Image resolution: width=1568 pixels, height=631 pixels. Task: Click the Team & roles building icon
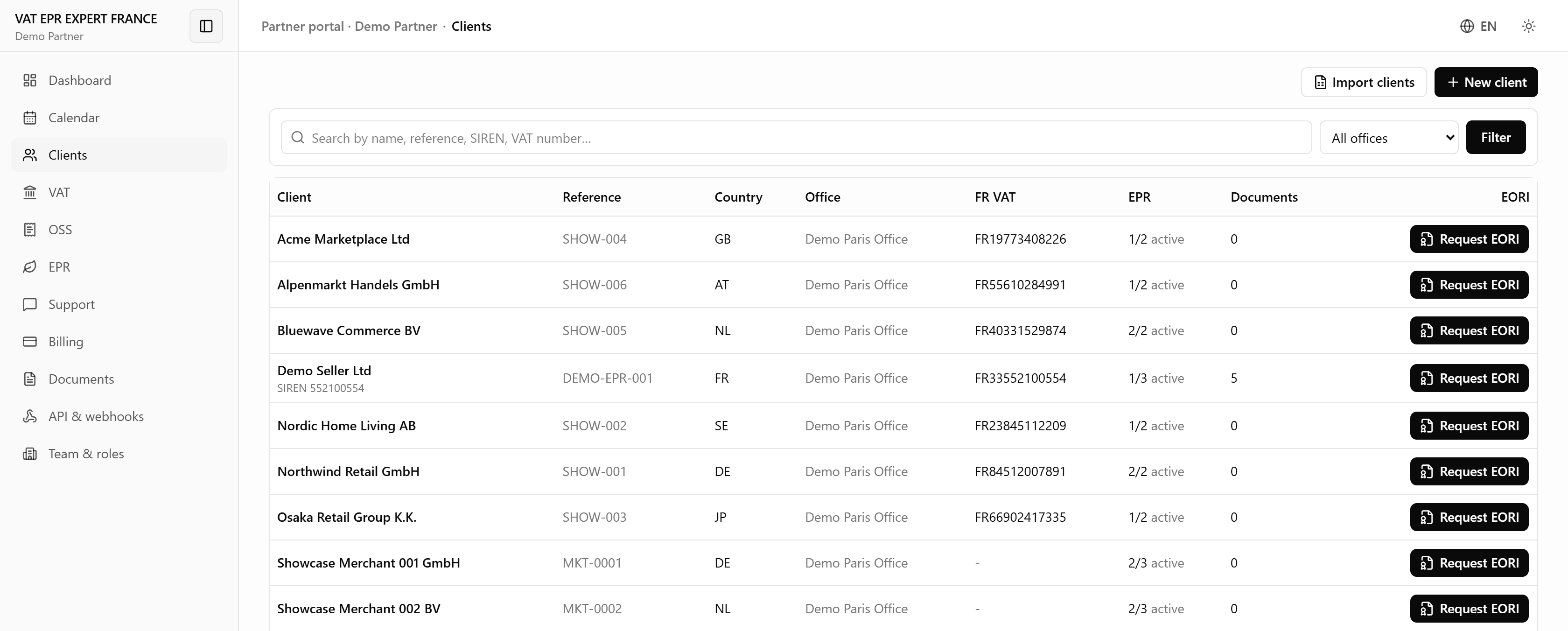(x=30, y=454)
